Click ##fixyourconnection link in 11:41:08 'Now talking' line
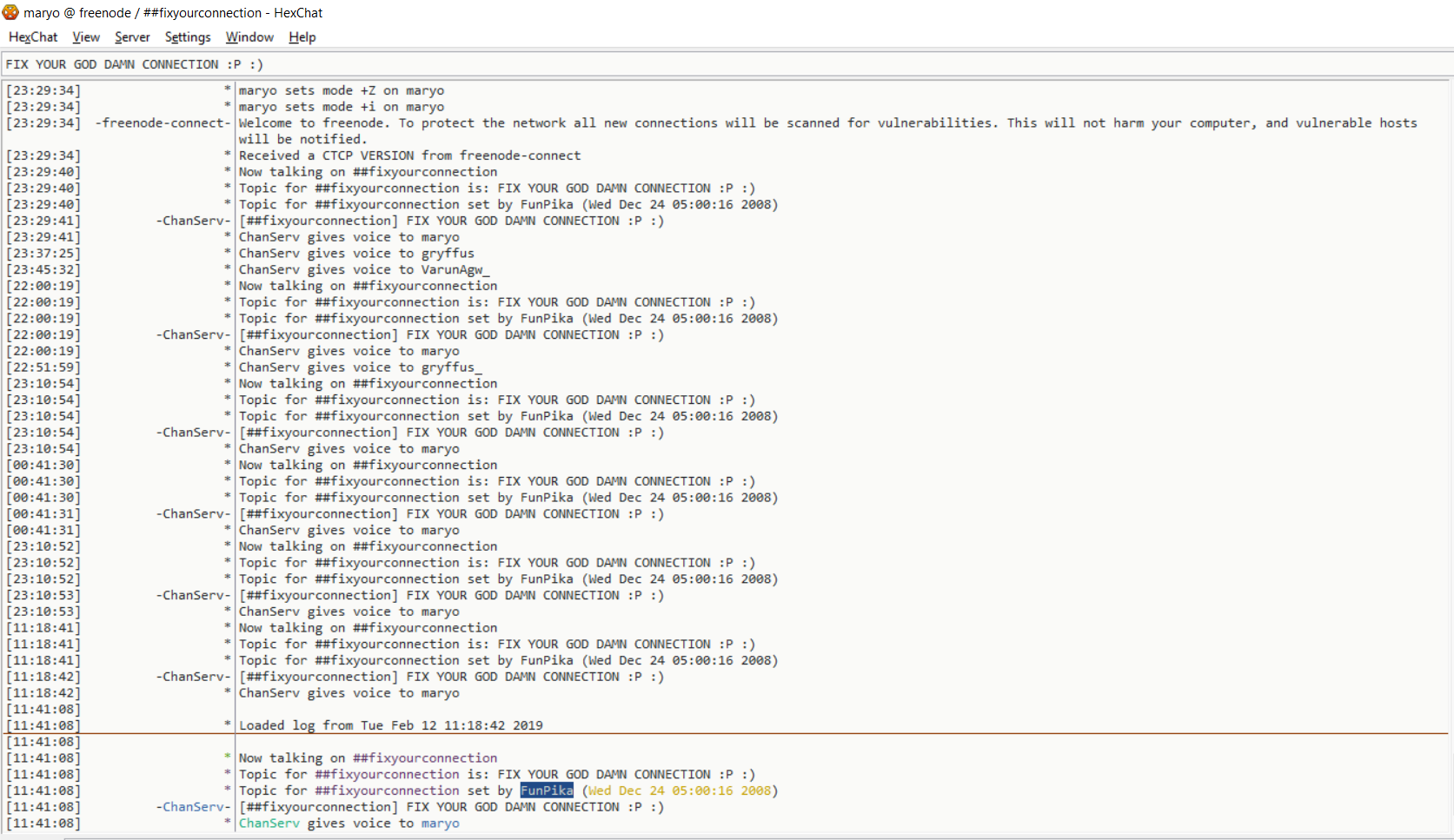Image resolution: width=1454 pixels, height=840 pixels. click(x=425, y=758)
